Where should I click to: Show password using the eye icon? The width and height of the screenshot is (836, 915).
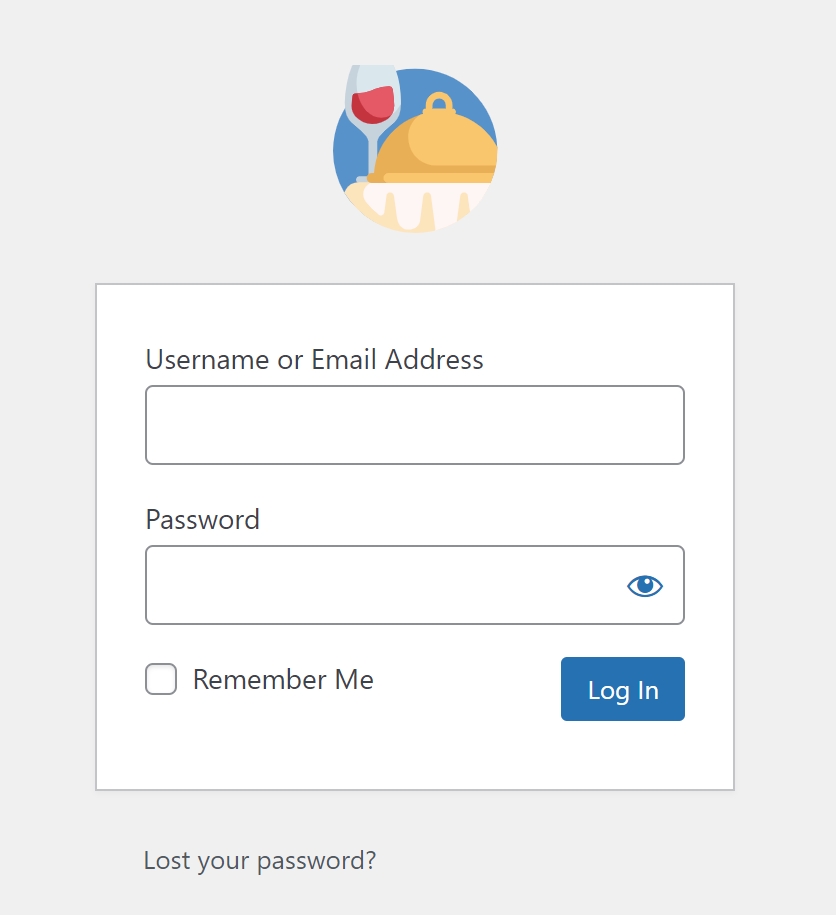pyautogui.click(x=645, y=585)
